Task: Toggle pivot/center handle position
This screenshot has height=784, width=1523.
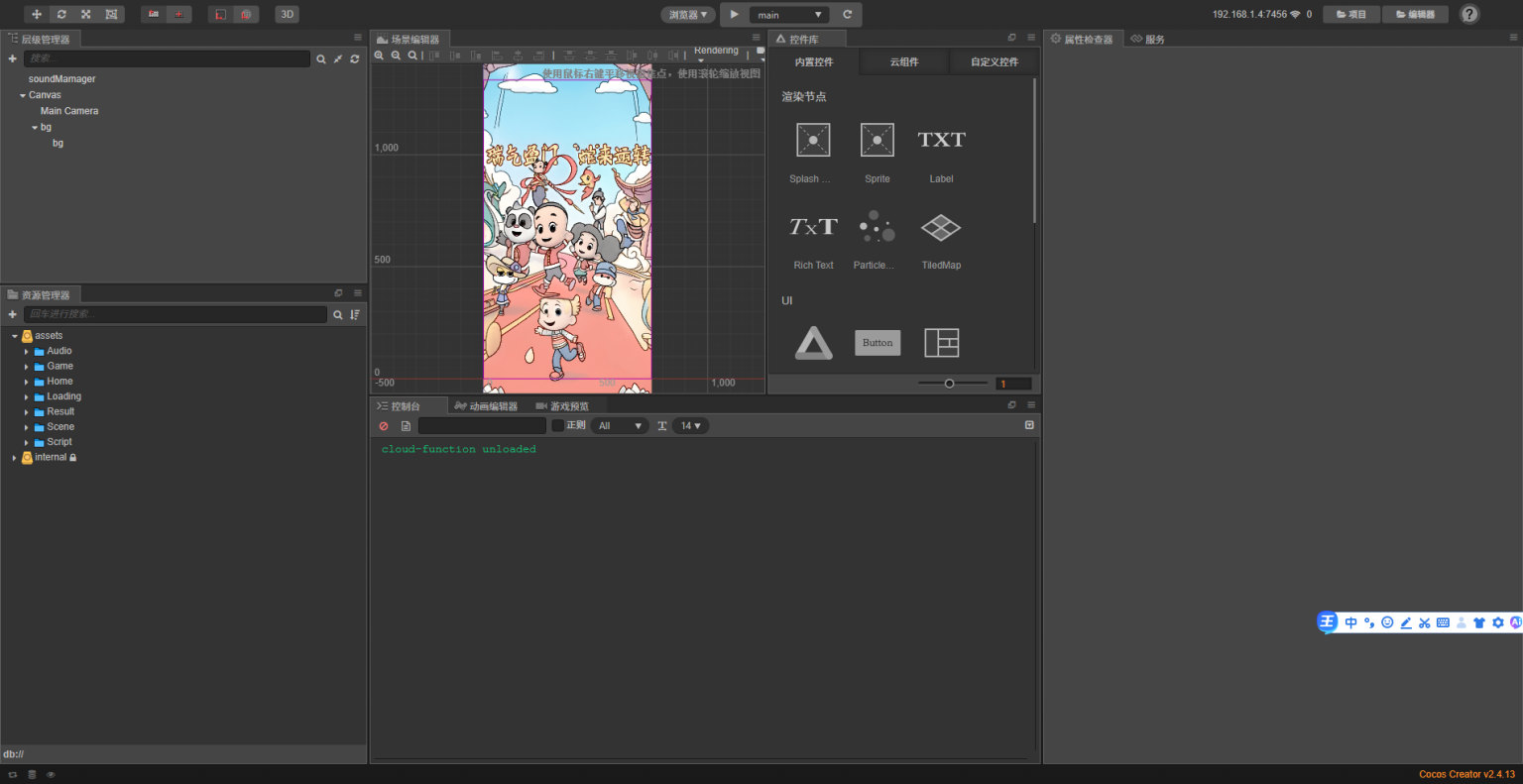Action: pos(154,14)
